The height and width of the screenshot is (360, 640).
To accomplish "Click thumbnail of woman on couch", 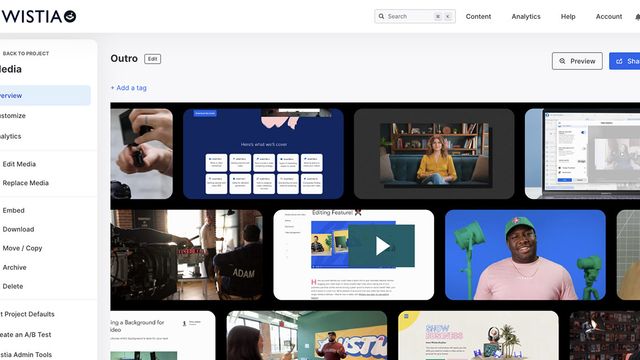I will tap(434, 154).
